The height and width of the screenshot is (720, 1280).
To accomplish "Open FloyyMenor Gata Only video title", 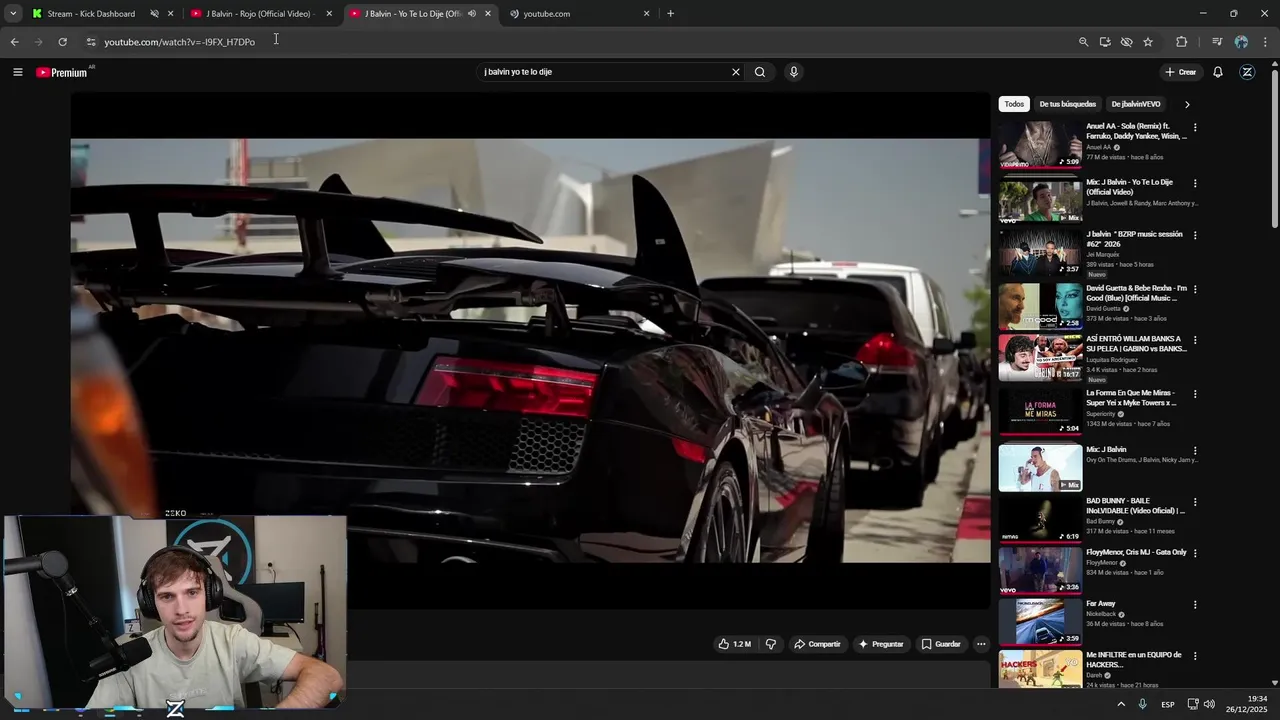I will coord(1136,552).
